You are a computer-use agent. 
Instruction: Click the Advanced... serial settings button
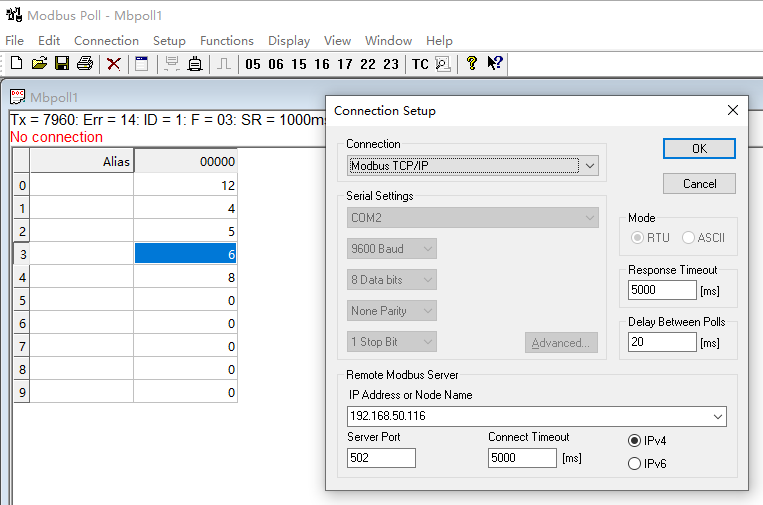(561, 343)
